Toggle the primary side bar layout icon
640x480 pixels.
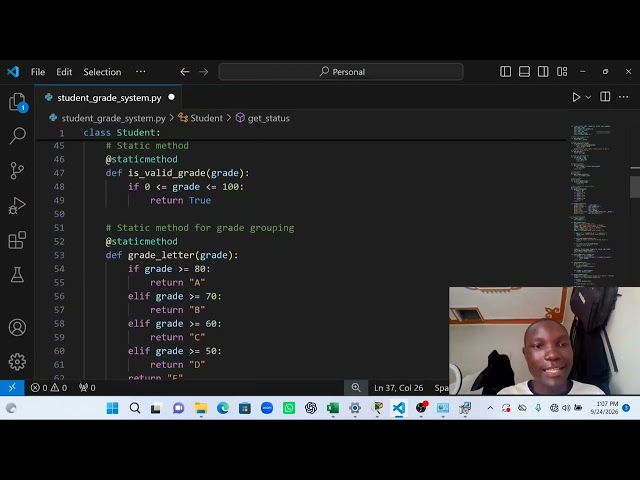click(x=505, y=72)
